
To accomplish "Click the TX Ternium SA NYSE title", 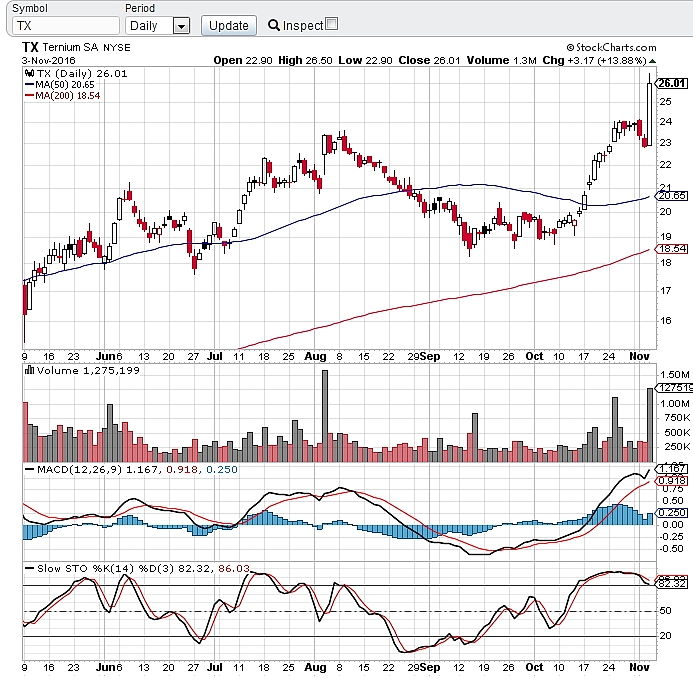I will (76, 47).
